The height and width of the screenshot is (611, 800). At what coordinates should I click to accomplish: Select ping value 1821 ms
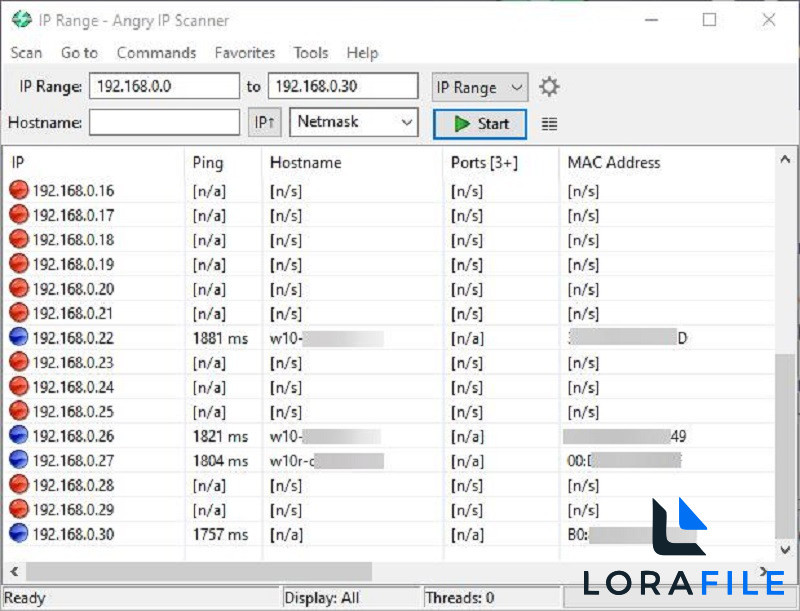[220, 436]
